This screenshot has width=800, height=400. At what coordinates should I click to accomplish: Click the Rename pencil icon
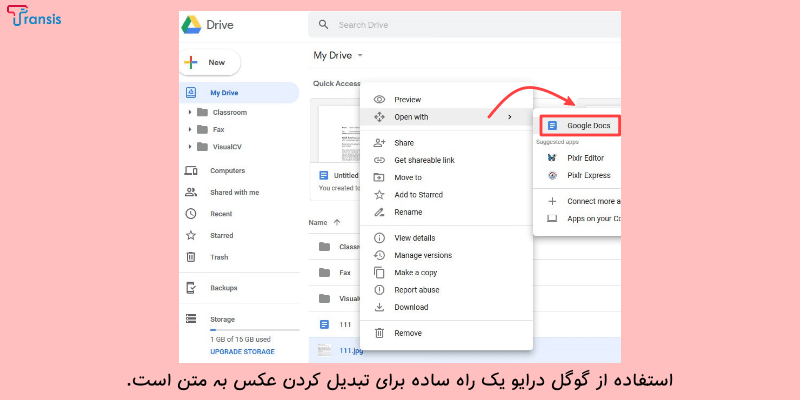[x=379, y=212]
